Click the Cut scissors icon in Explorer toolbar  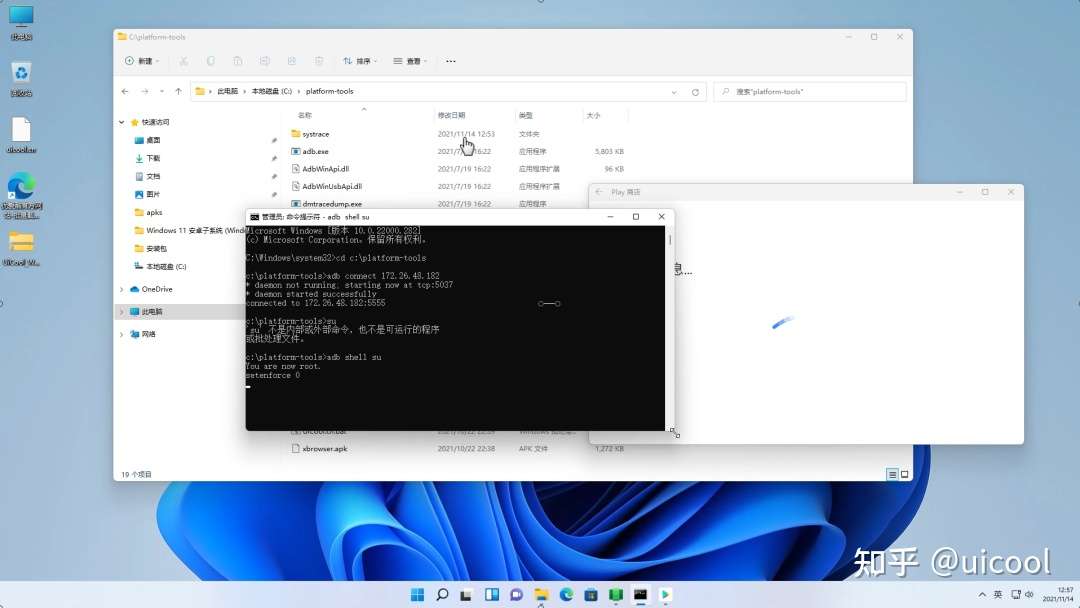click(183, 61)
